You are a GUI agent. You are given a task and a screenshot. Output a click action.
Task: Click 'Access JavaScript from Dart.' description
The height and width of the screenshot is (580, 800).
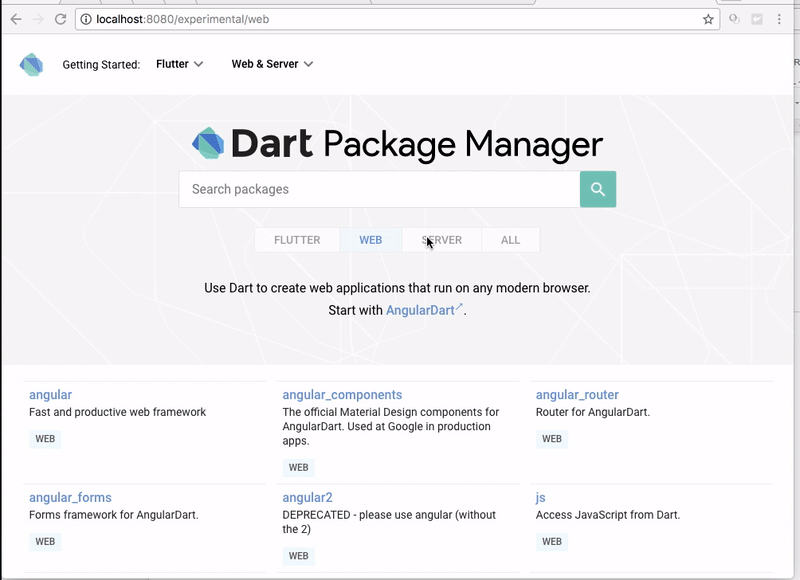pos(608,515)
